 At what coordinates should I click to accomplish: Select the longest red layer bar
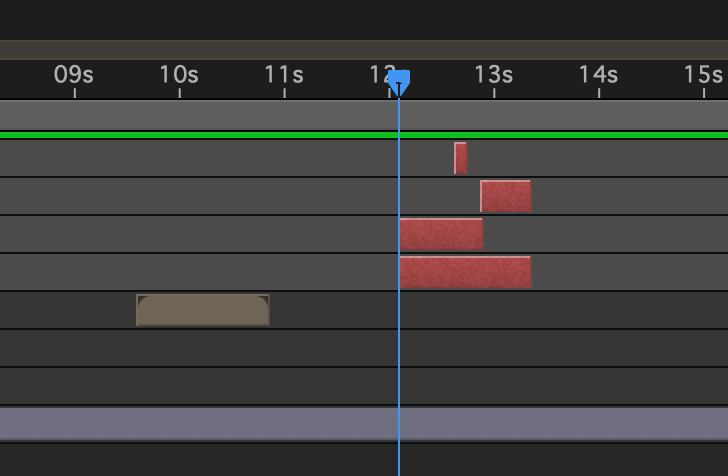(465, 272)
